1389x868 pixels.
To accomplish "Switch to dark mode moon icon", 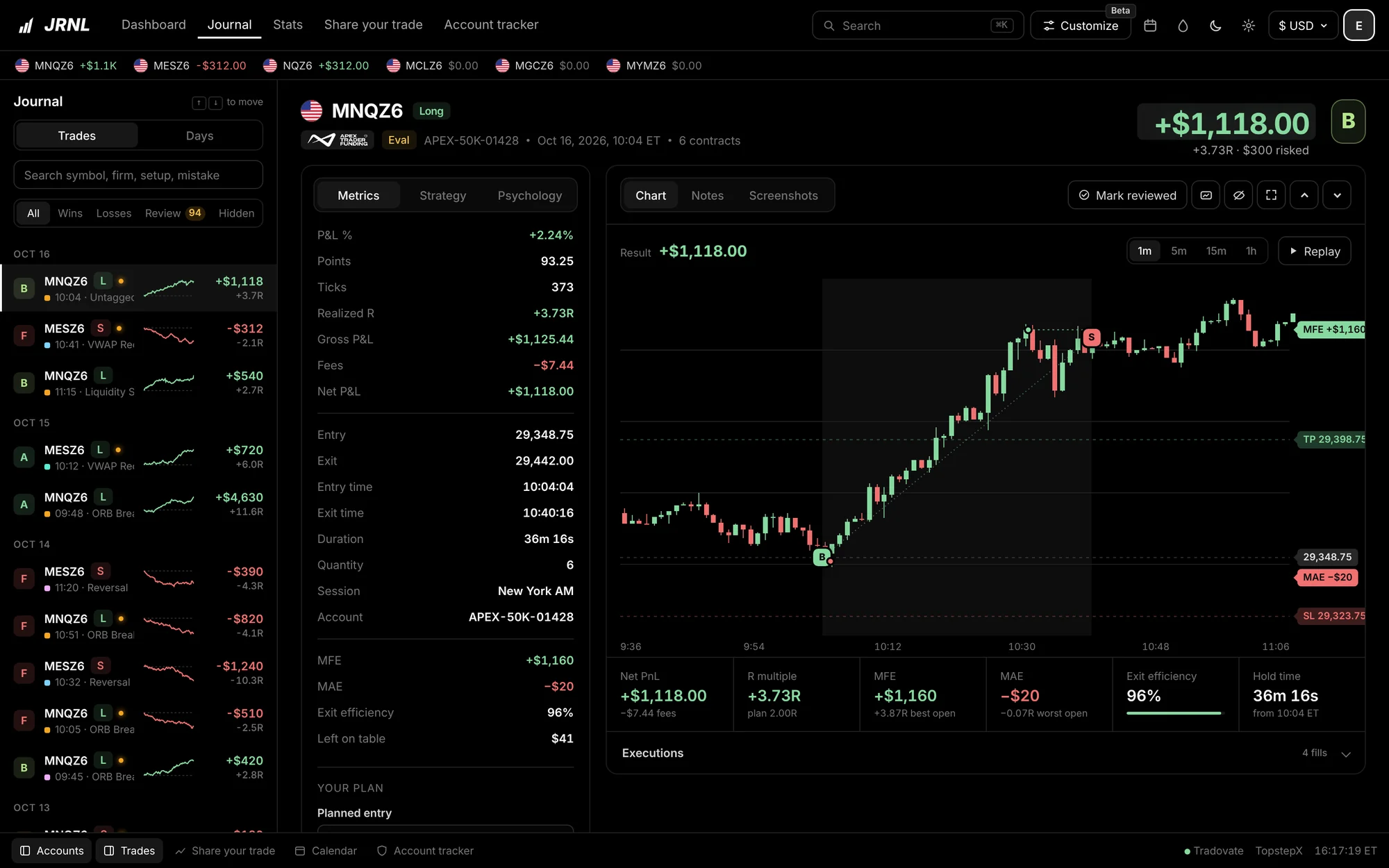I will point(1215,26).
